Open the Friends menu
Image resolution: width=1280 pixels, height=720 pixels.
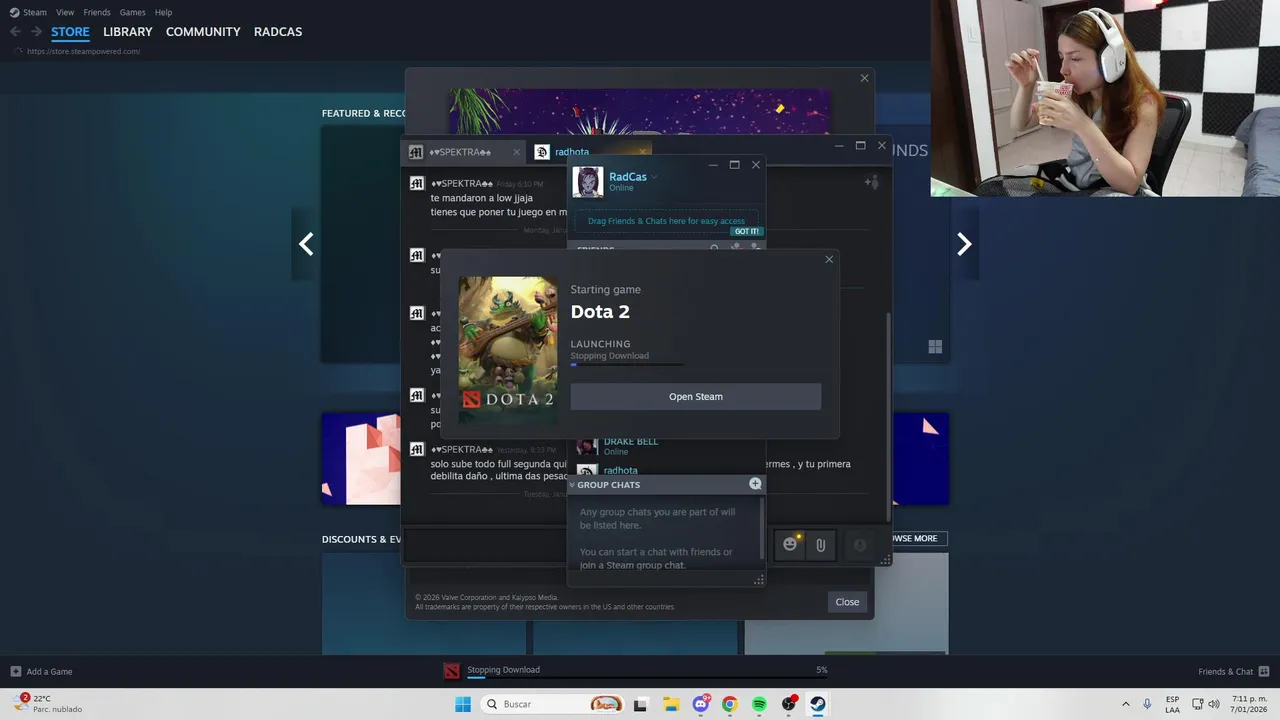point(97,12)
